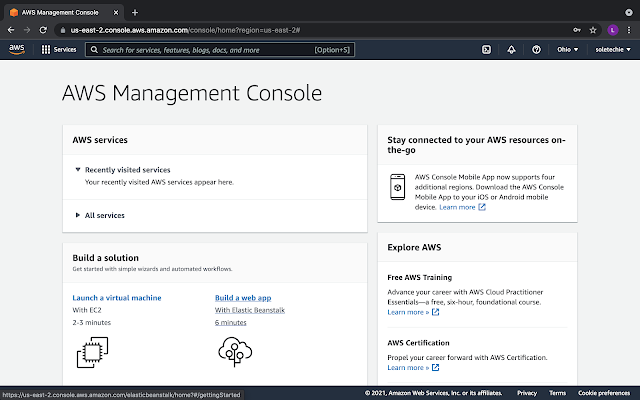Open the Chrome three-dot menu
Image resolution: width=640 pixels, height=400 pixels.
pos(629,30)
